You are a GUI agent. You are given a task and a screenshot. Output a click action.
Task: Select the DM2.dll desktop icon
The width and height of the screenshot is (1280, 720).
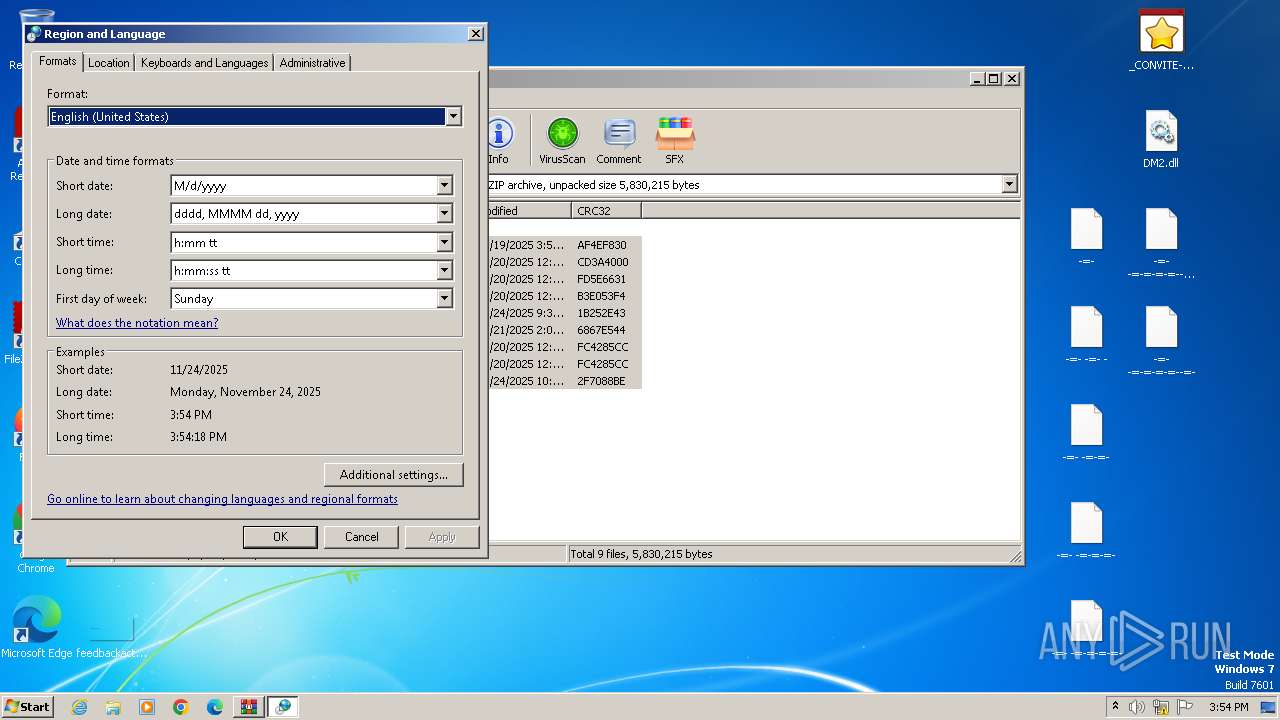[1161, 139]
